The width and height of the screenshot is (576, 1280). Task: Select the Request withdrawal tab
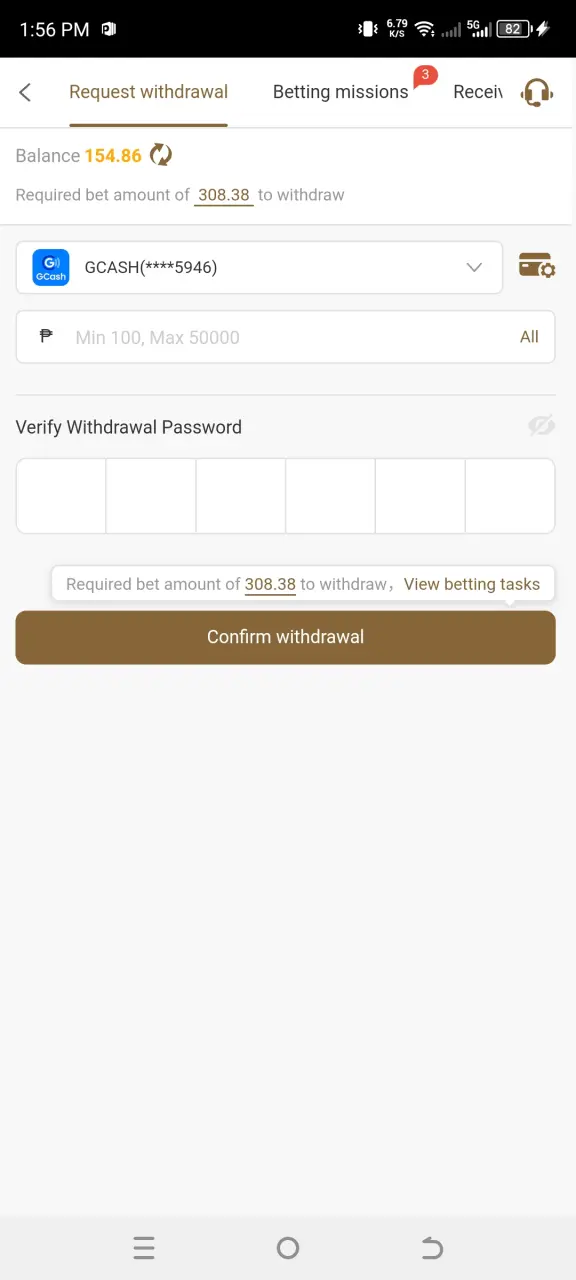149,92
